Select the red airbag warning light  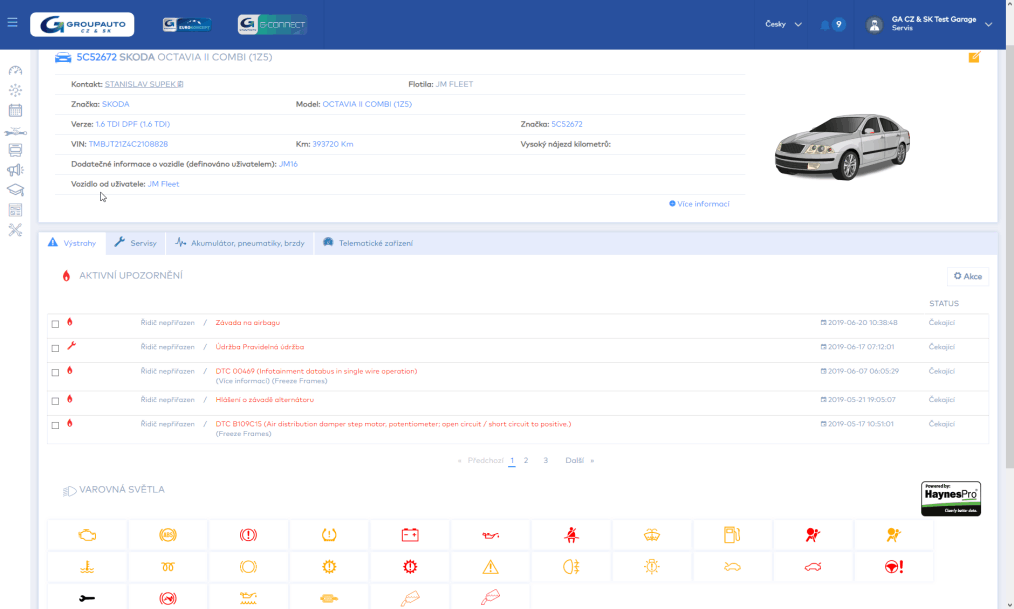(x=813, y=535)
